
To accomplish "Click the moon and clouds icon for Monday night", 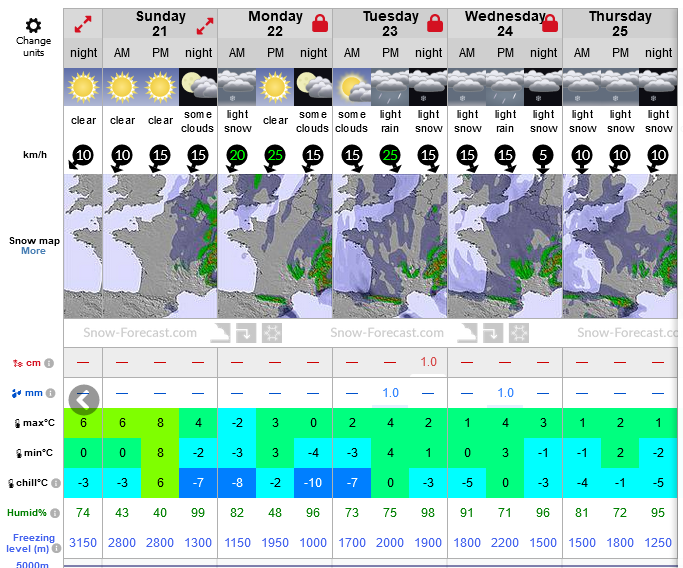I will tap(313, 87).
